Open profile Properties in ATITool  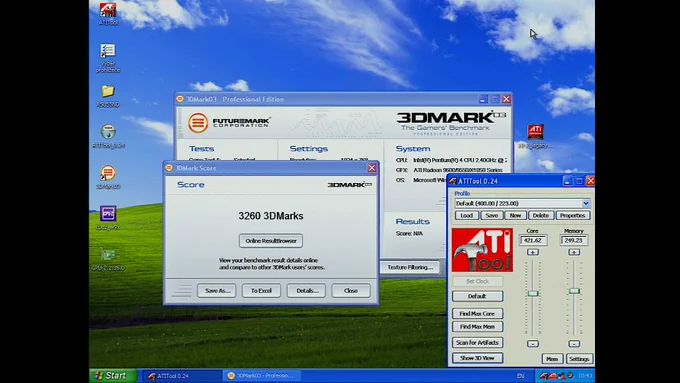click(x=572, y=216)
